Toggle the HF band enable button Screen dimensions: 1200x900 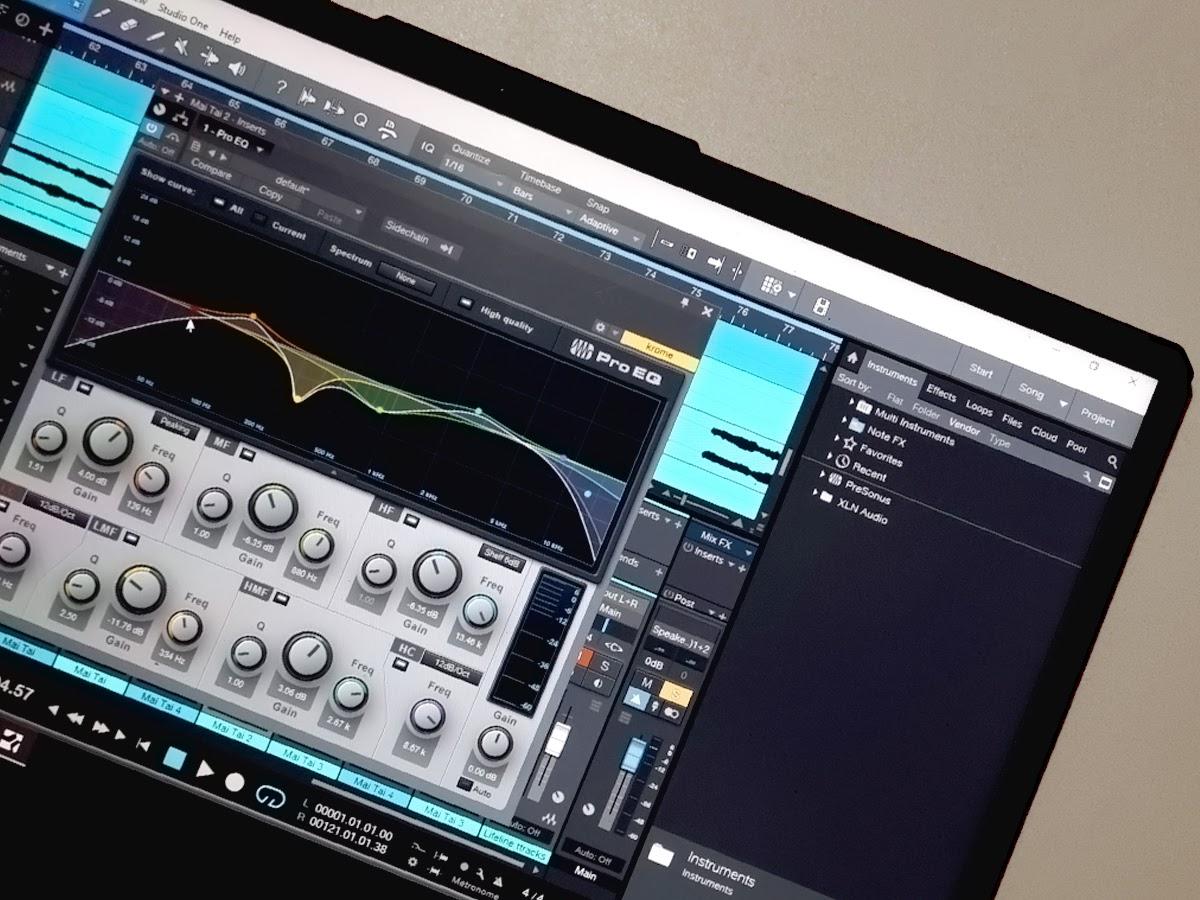click(x=412, y=522)
